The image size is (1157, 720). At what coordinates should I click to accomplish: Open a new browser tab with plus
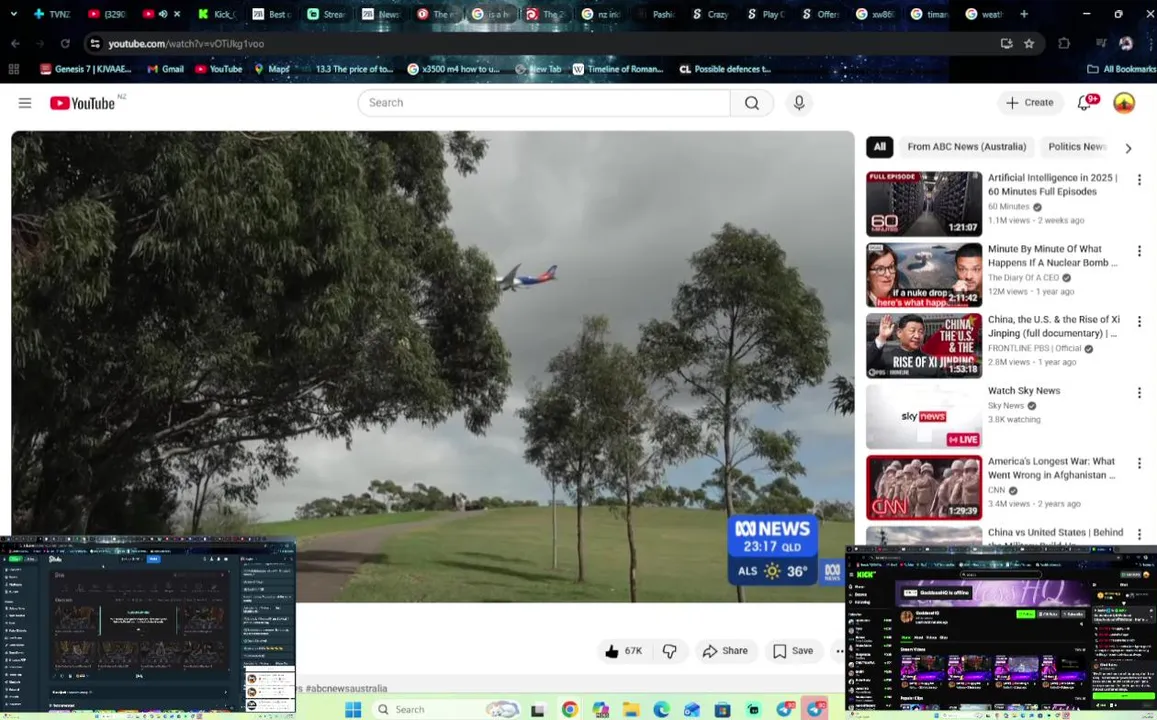pyautogui.click(x=1024, y=14)
